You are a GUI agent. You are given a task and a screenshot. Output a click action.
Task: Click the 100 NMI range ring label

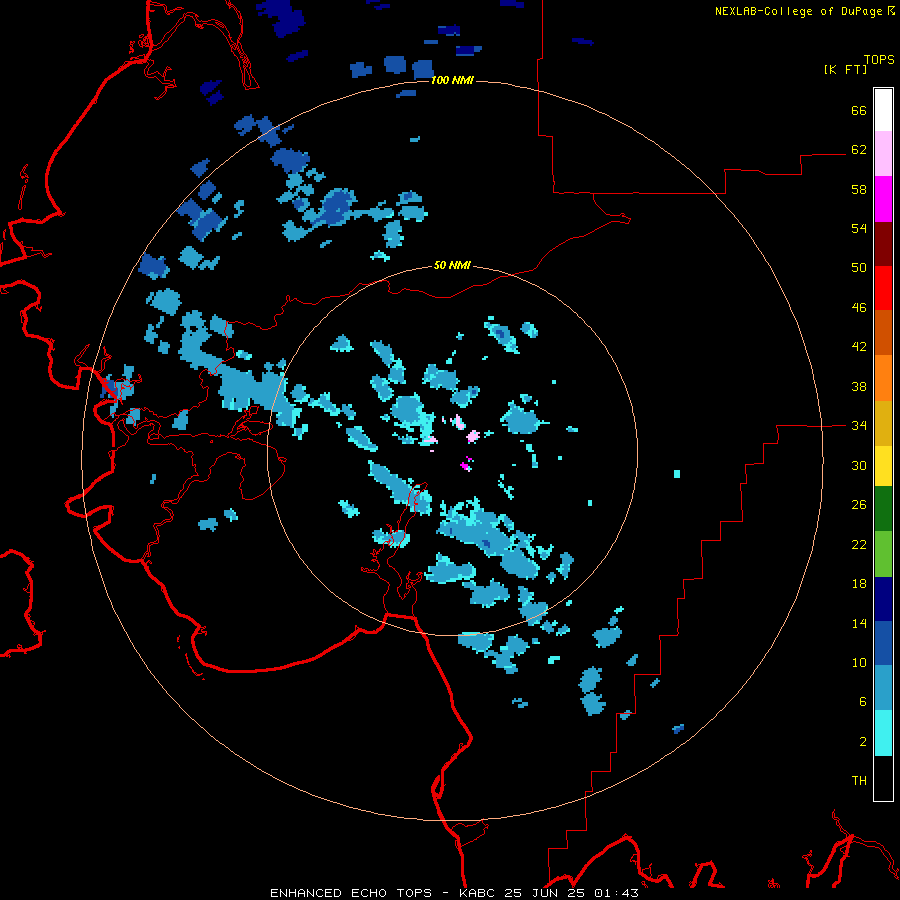coord(452,80)
